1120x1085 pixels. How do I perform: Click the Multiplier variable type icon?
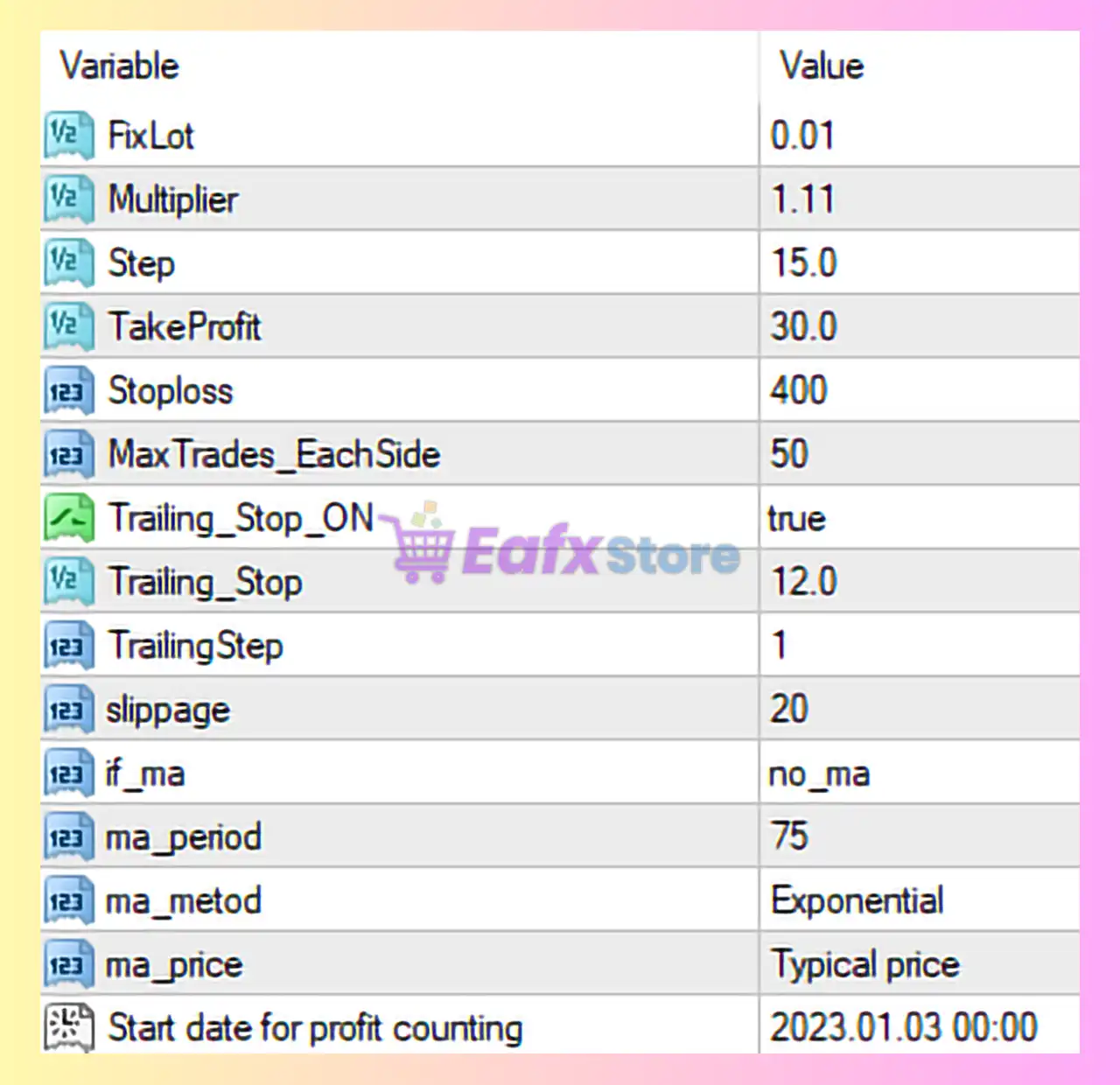point(68,199)
